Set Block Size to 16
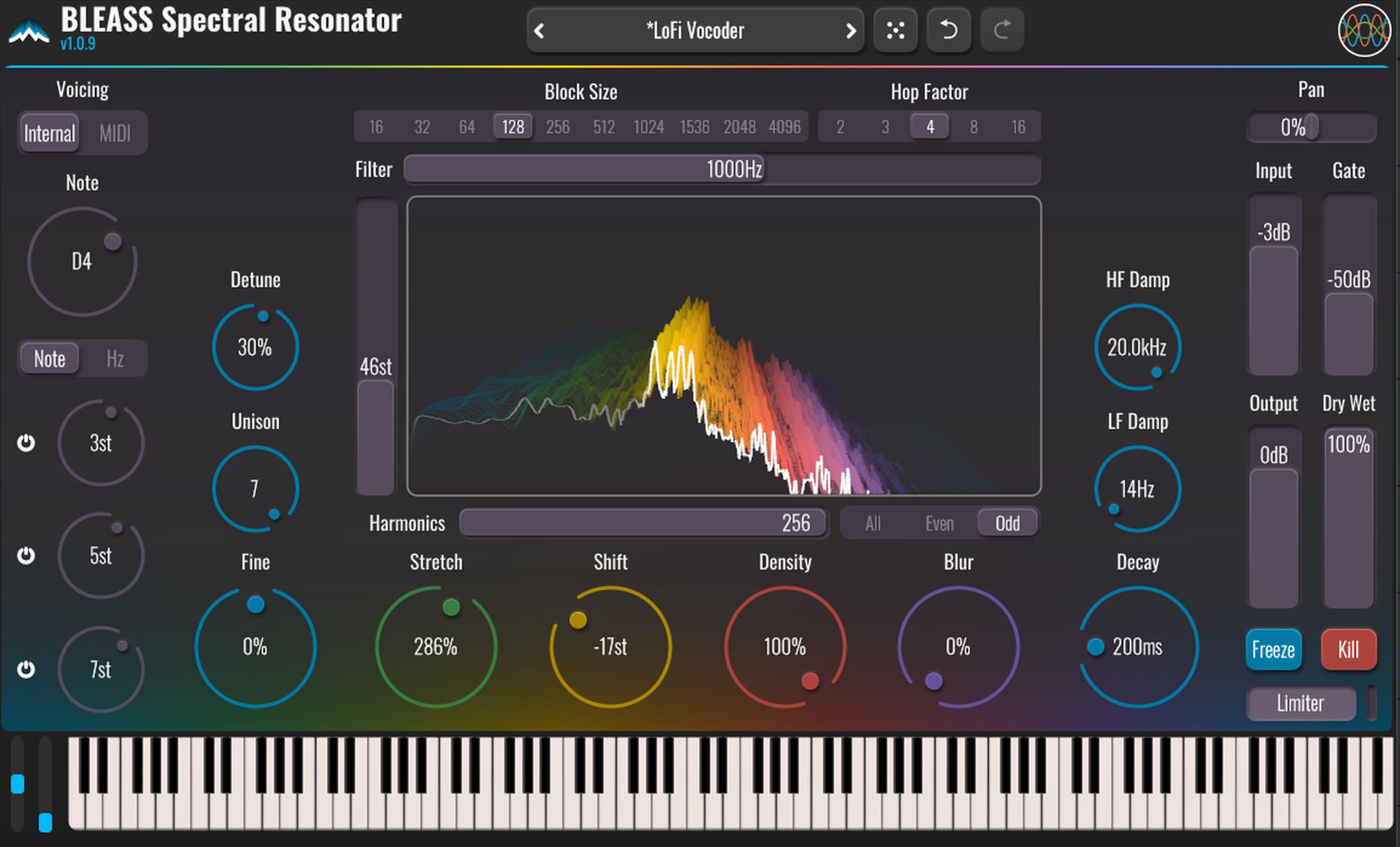Viewport: 1400px width, 847px height. click(376, 127)
